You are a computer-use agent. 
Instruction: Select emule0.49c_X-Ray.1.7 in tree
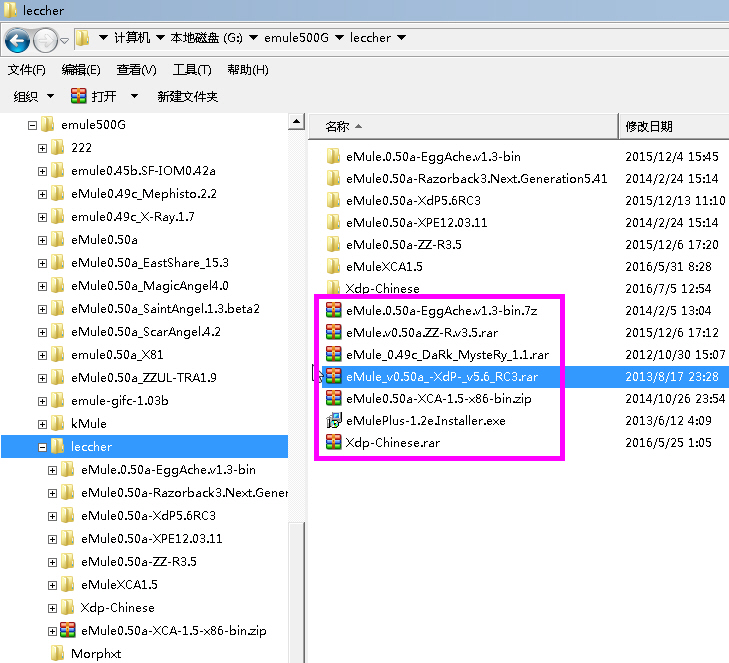pyautogui.click(x=133, y=217)
